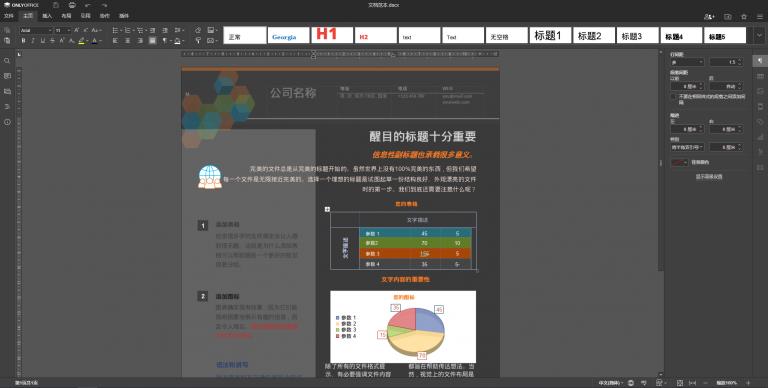Open the 文件 menu tab
The width and height of the screenshot is (768, 388).
pyautogui.click(x=9, y=16)
